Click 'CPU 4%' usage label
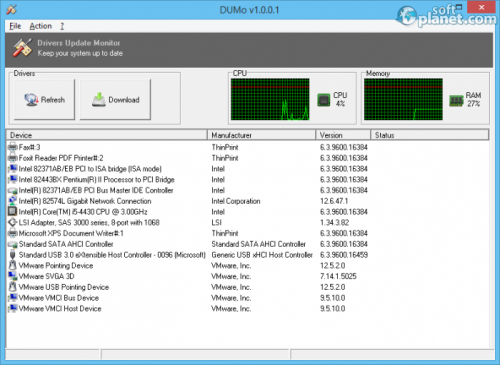 (x=340, y=99)
